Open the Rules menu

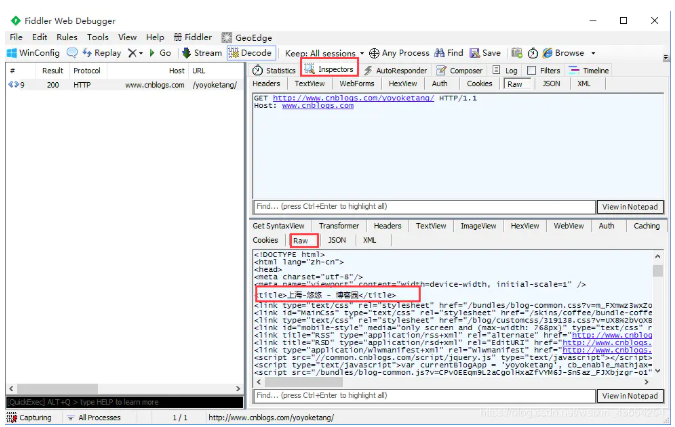tap(67, 37)
